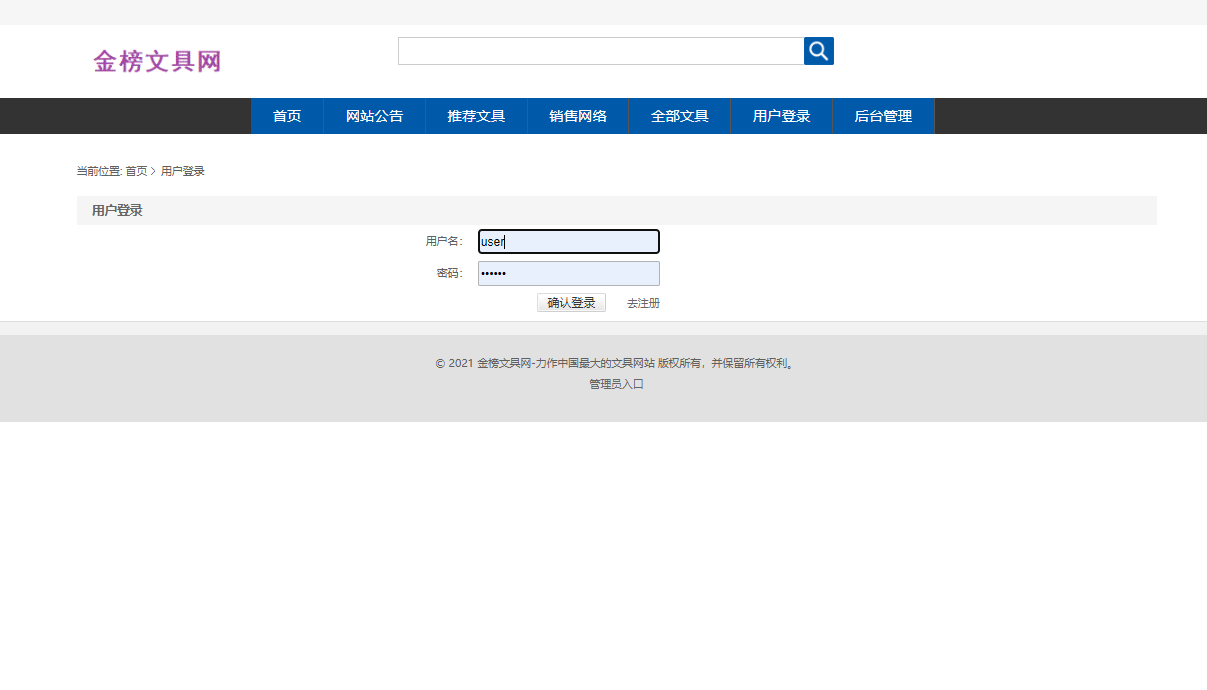Click the 去注册 registration link

(642, 301)
